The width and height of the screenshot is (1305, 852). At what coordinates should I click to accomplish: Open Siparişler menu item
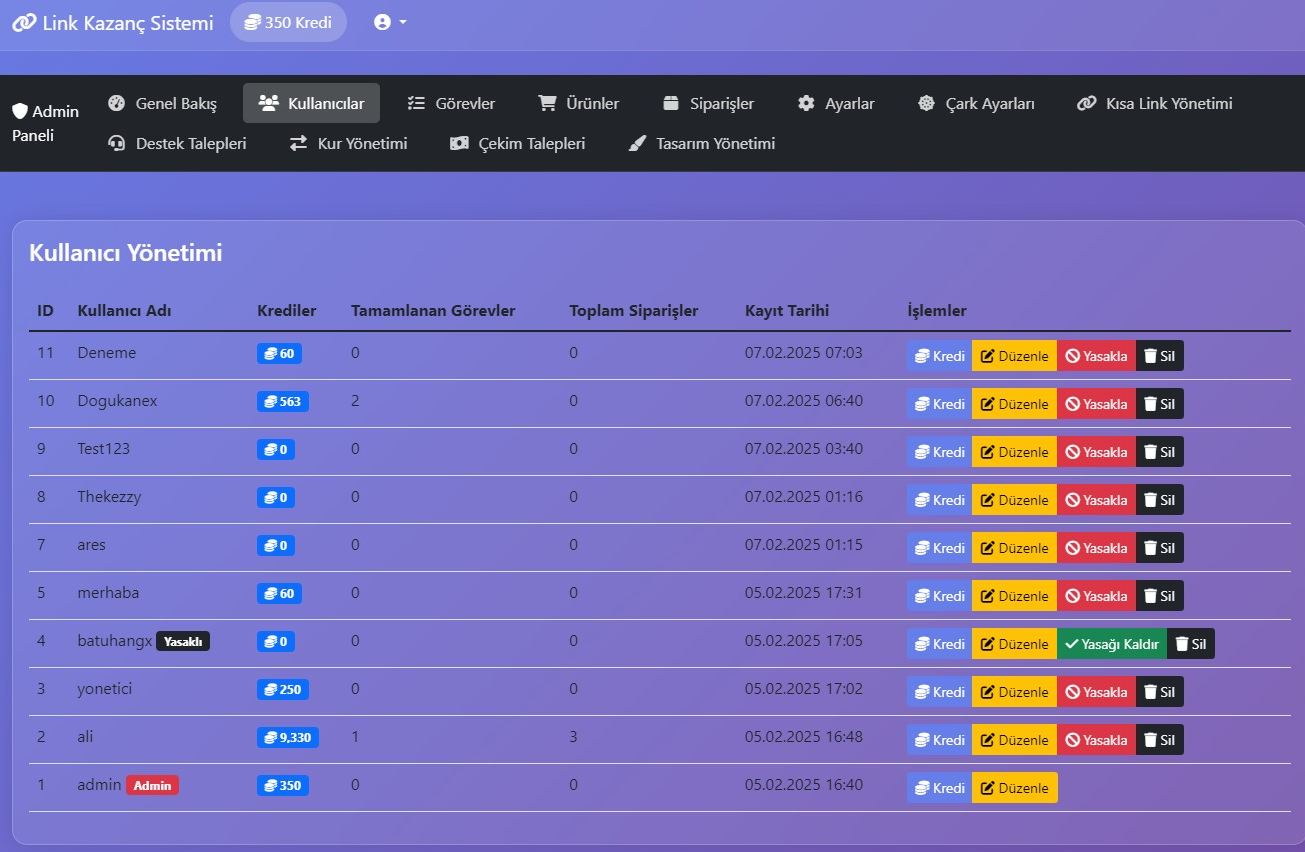pyautogui.click(x=708, y=103)
